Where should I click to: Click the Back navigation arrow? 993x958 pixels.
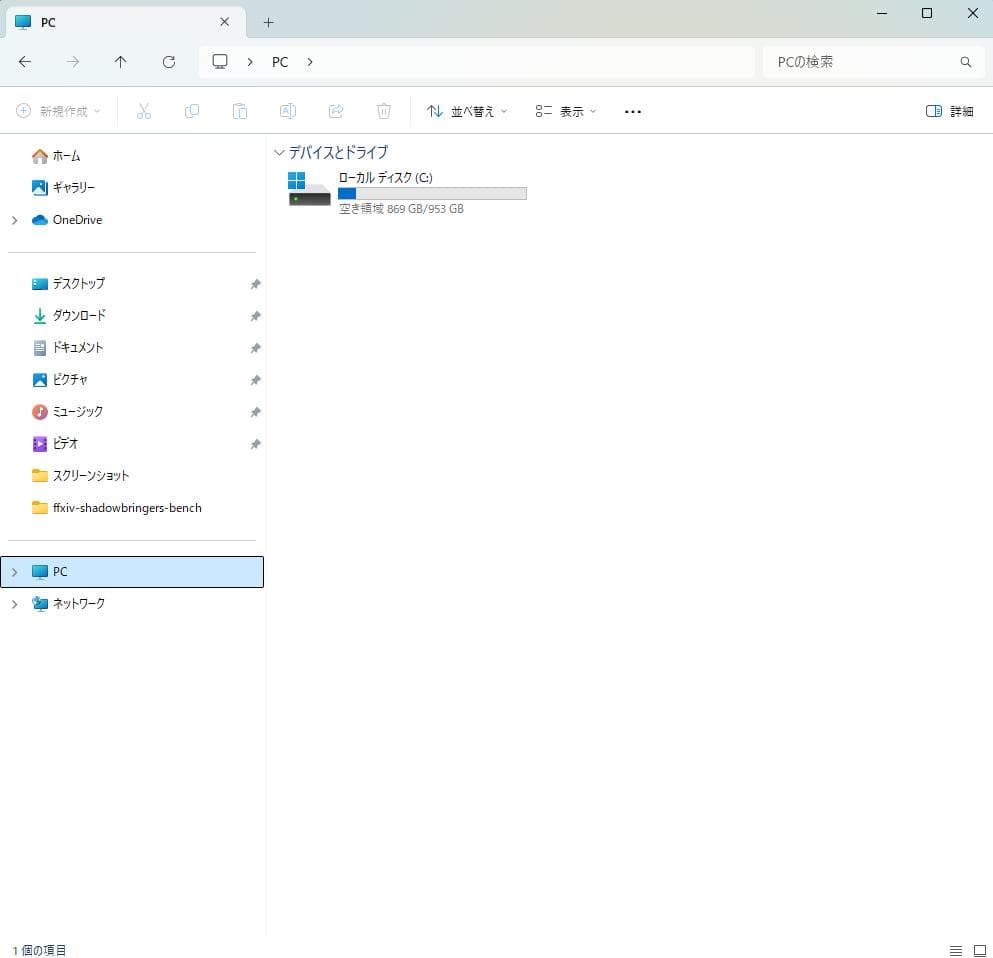(25, 62)
